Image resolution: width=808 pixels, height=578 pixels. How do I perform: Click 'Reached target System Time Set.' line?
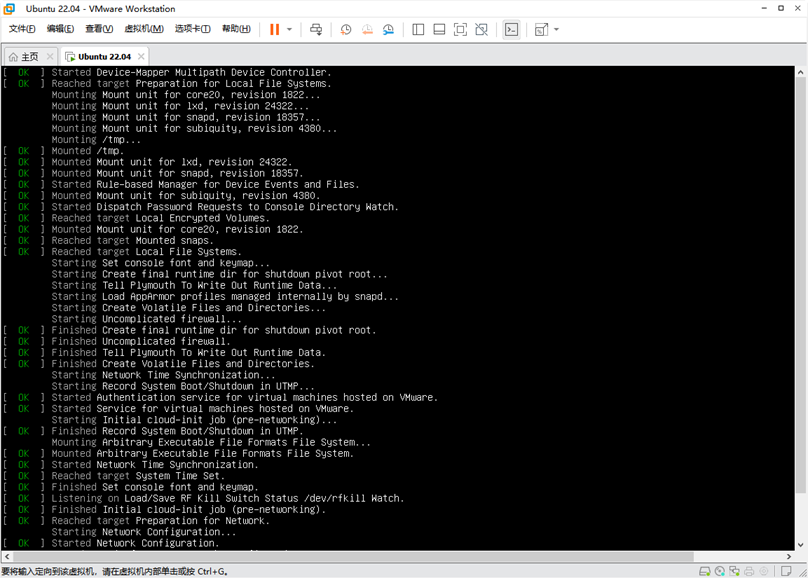point(138,475)
